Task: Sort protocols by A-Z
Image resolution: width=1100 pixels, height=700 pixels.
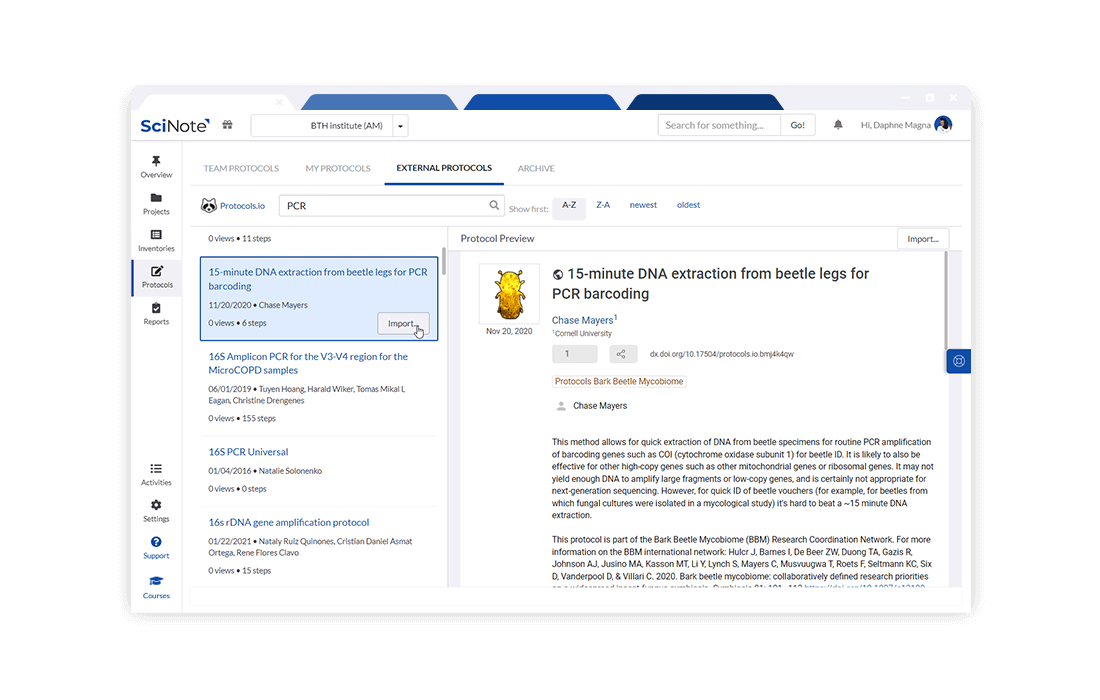Action: 569,205
